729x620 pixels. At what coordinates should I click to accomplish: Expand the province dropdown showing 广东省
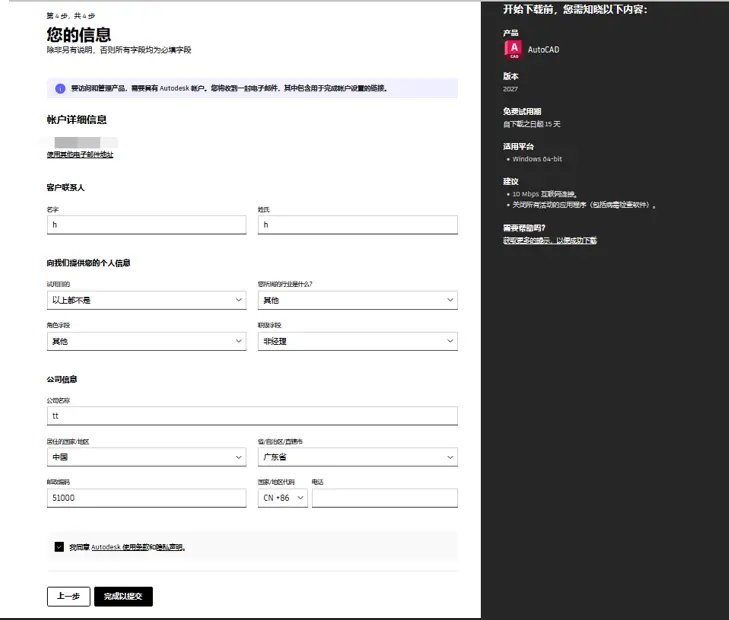358,457
